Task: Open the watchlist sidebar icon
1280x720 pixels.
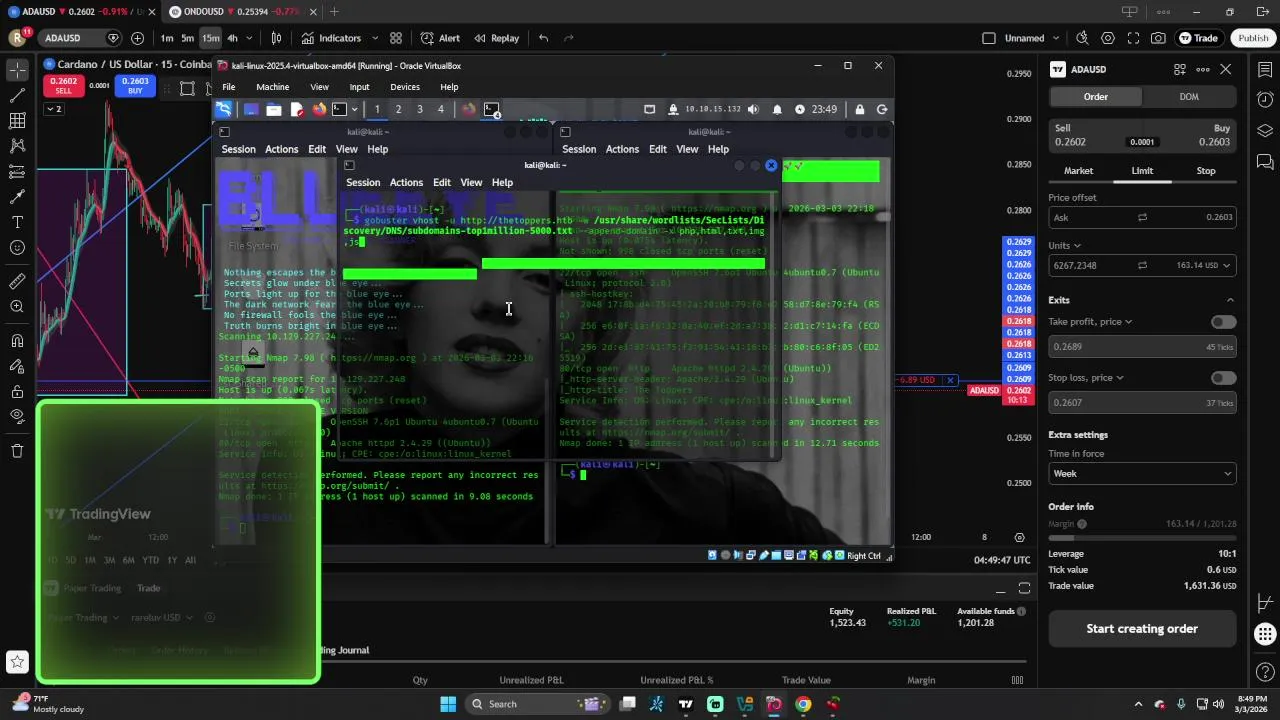Action: [1265, 69]
